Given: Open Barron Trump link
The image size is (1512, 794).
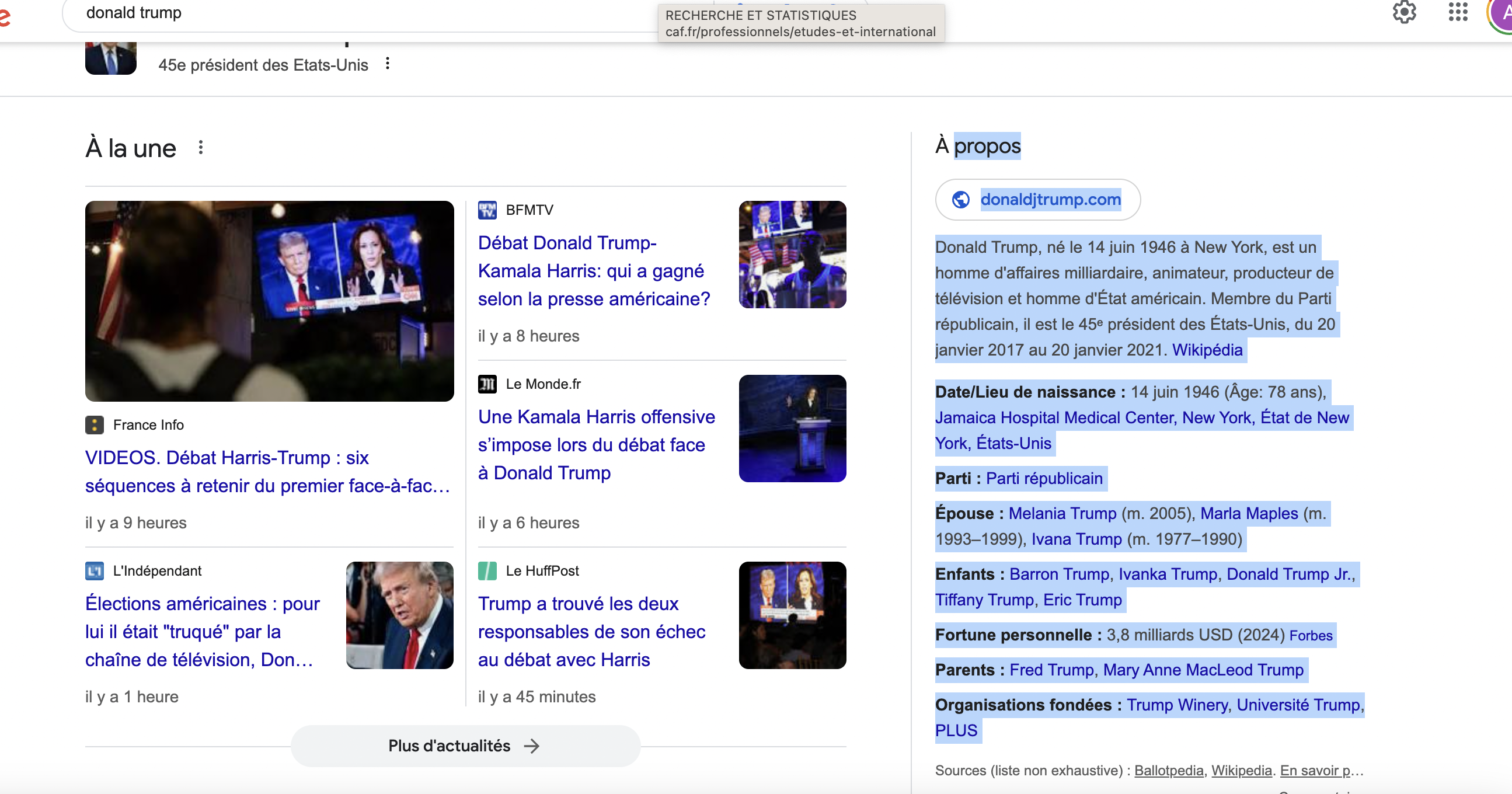Looking at the screenshot, I should [1059, 574].
